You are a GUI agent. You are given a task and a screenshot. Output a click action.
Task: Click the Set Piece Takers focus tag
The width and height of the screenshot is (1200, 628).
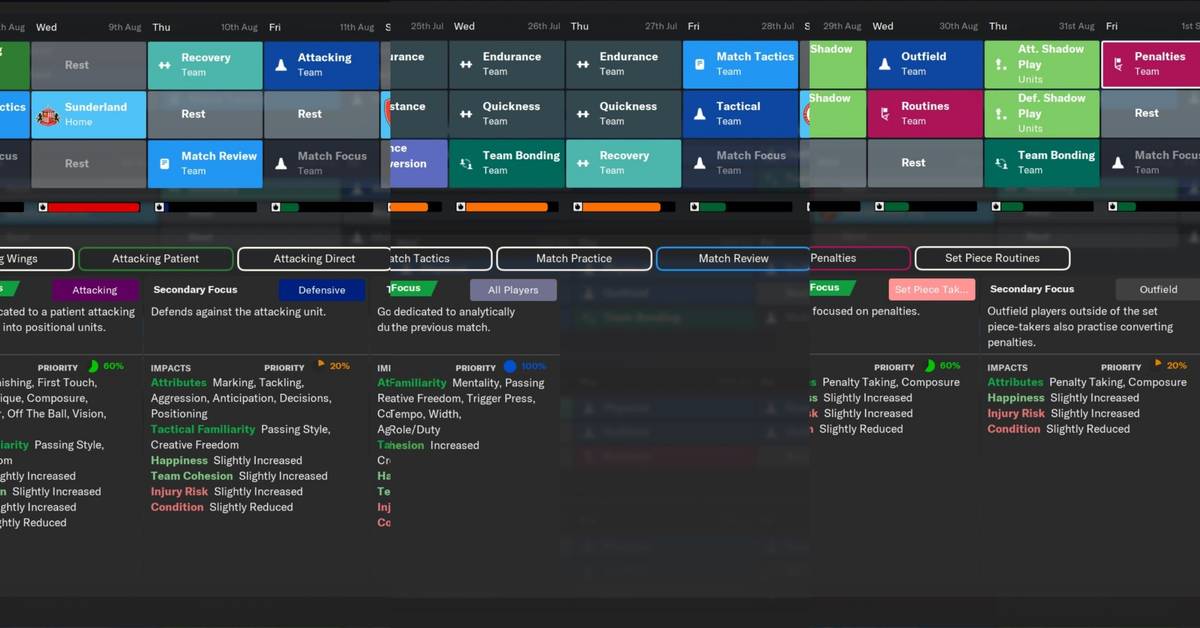point(930,290)
